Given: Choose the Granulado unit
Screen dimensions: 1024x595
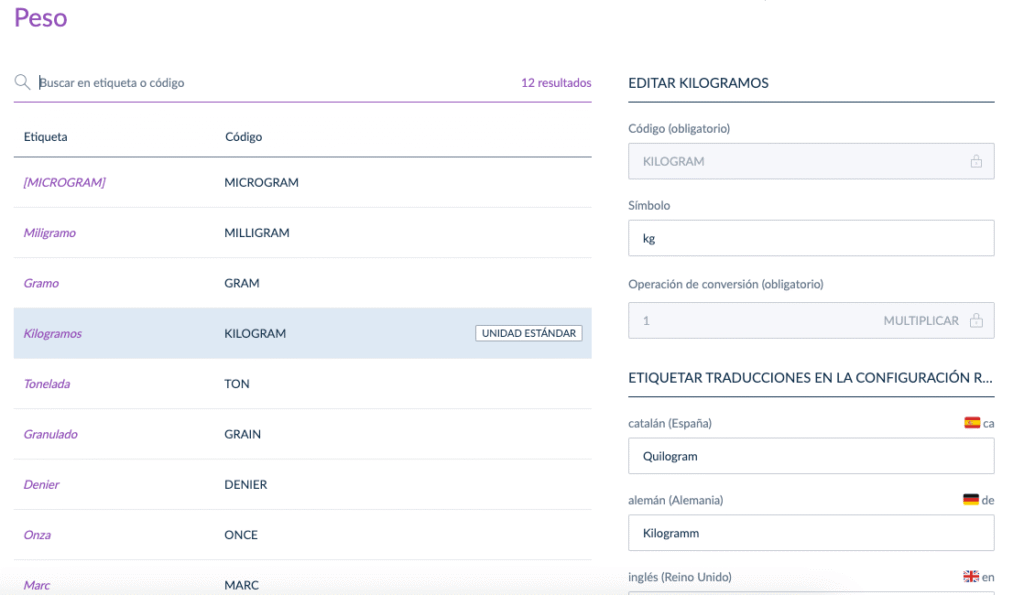Looking at the screenshot, I should (302, 434).
